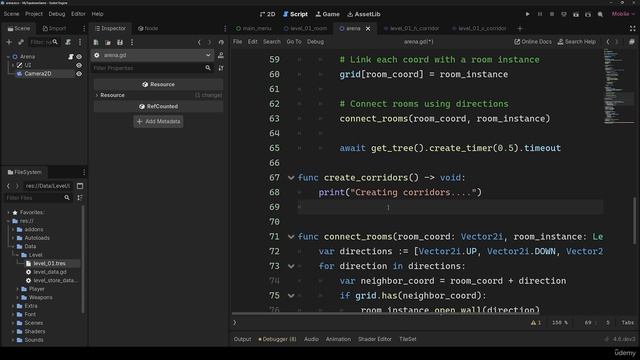The height and width of the screenshot is (360, 640).
Task: Open the TileSet bottom panel
Action: coord(407,339)
